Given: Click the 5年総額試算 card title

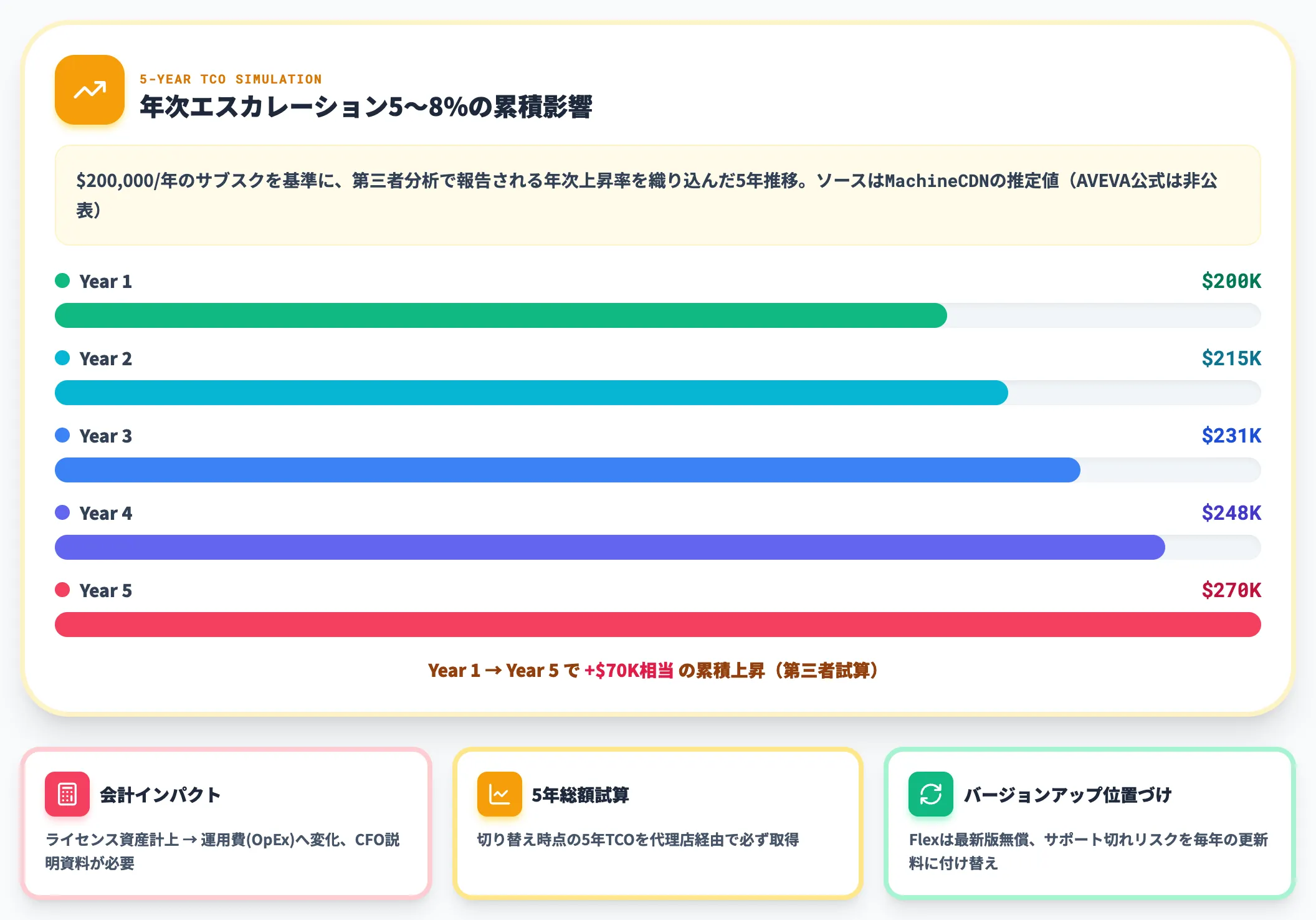Looking at the screenshot, I should click(x=581, y=795).
